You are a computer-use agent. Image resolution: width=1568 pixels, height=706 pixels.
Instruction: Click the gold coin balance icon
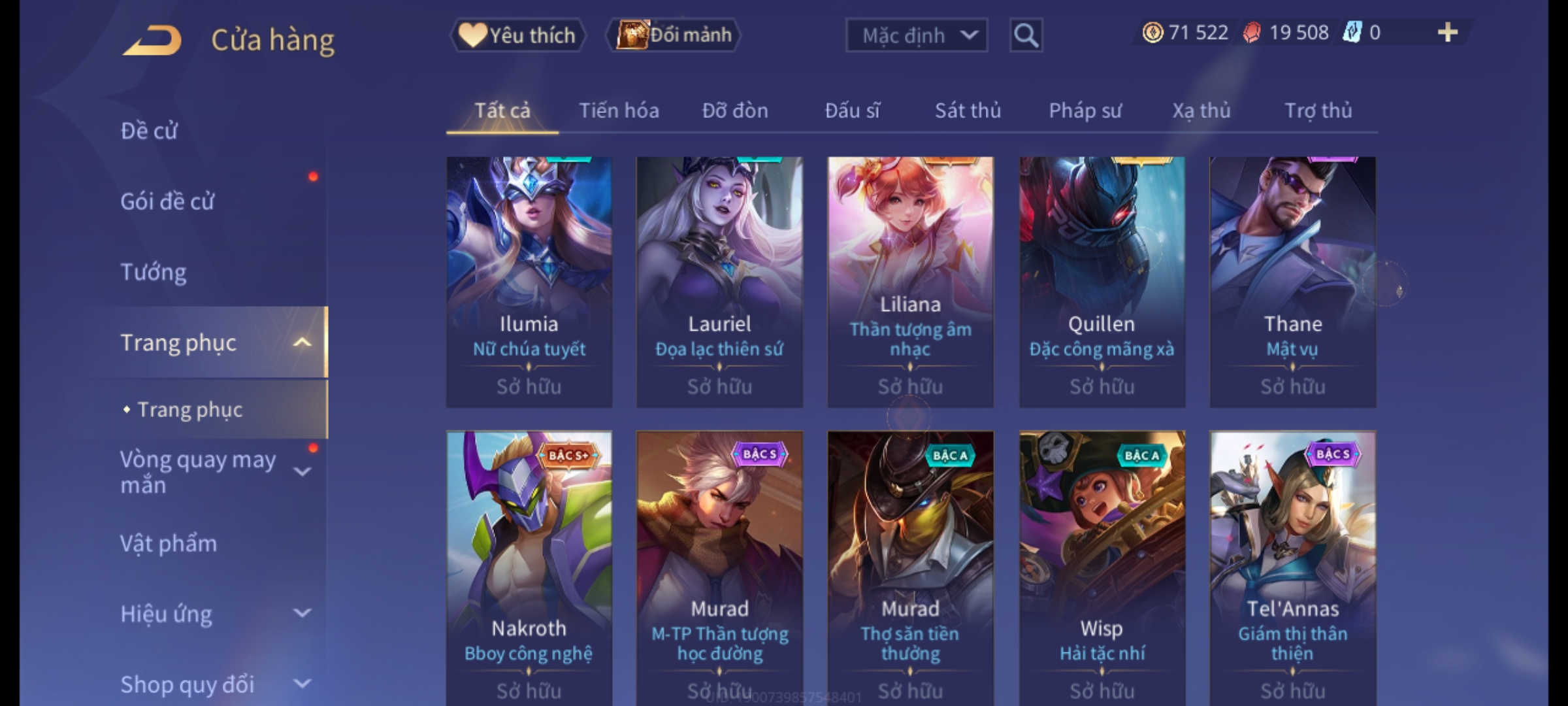tap(1152, 33)
